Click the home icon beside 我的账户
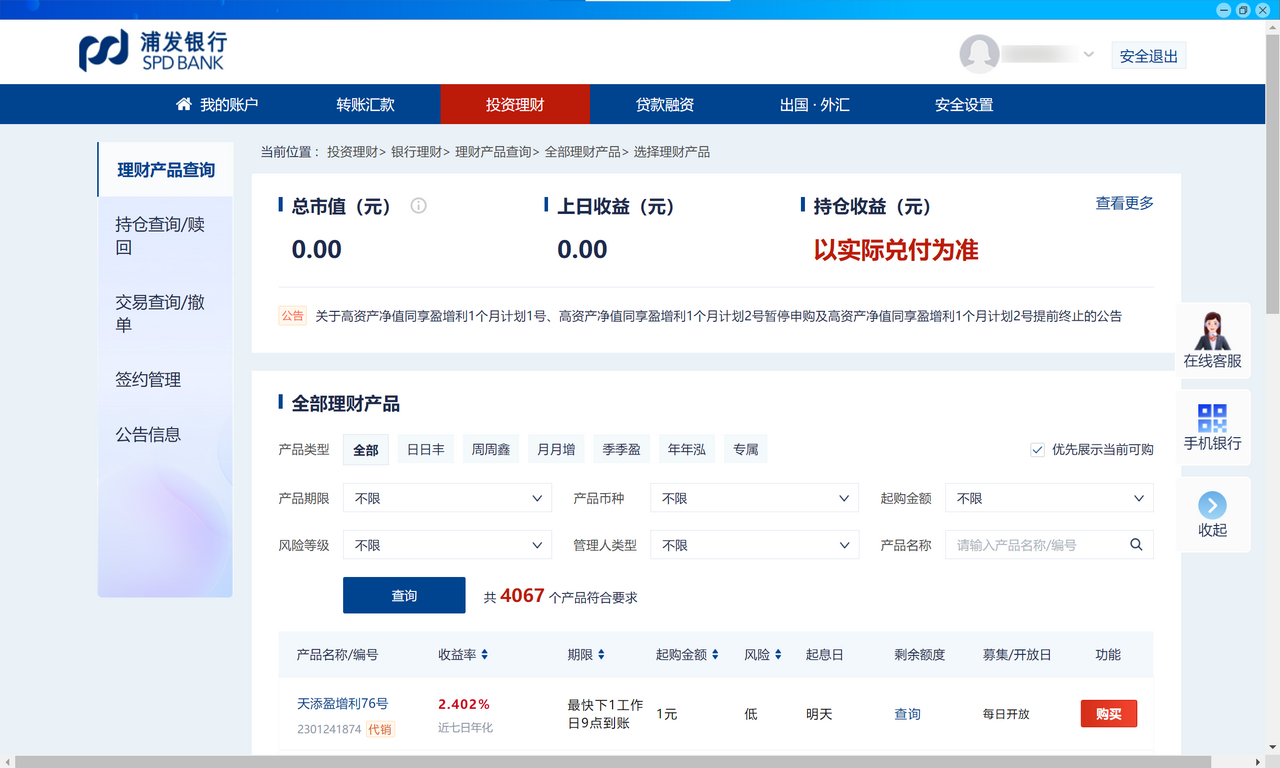1280x768 pixels. pyautogui.click(x=183, y=104)
